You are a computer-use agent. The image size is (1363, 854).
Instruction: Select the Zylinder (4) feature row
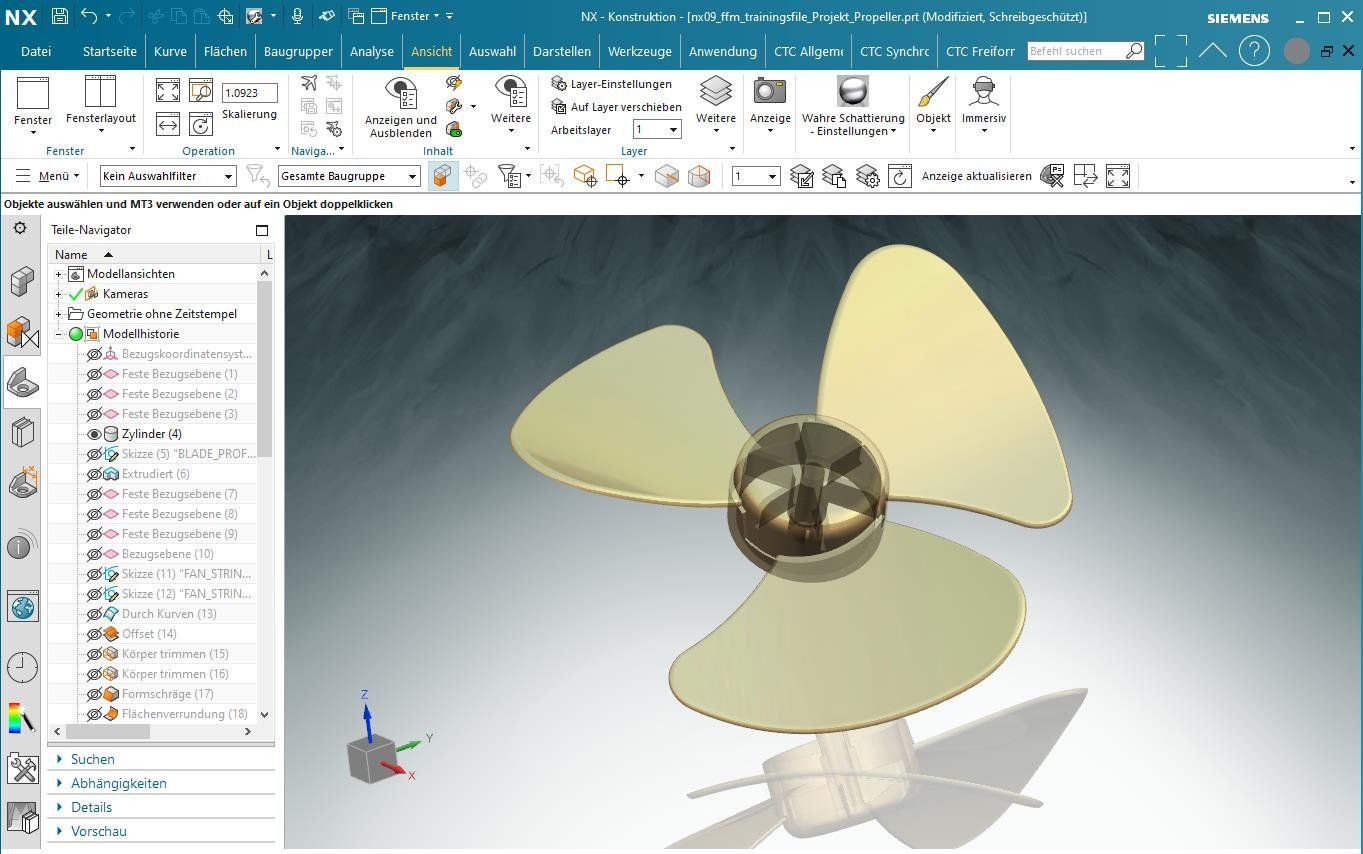(x=152, y=434)
